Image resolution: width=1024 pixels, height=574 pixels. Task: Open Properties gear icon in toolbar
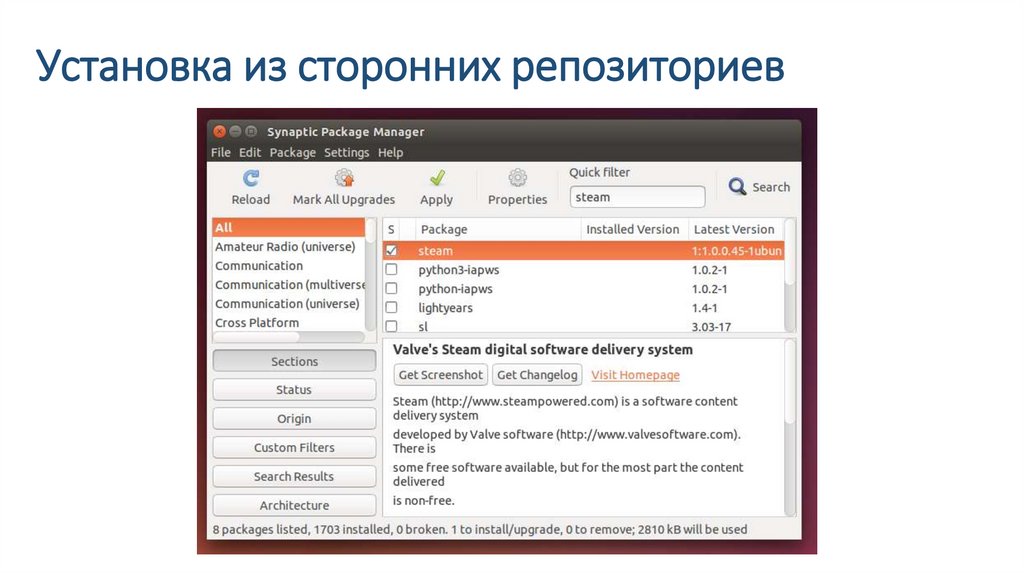point(517,178)
